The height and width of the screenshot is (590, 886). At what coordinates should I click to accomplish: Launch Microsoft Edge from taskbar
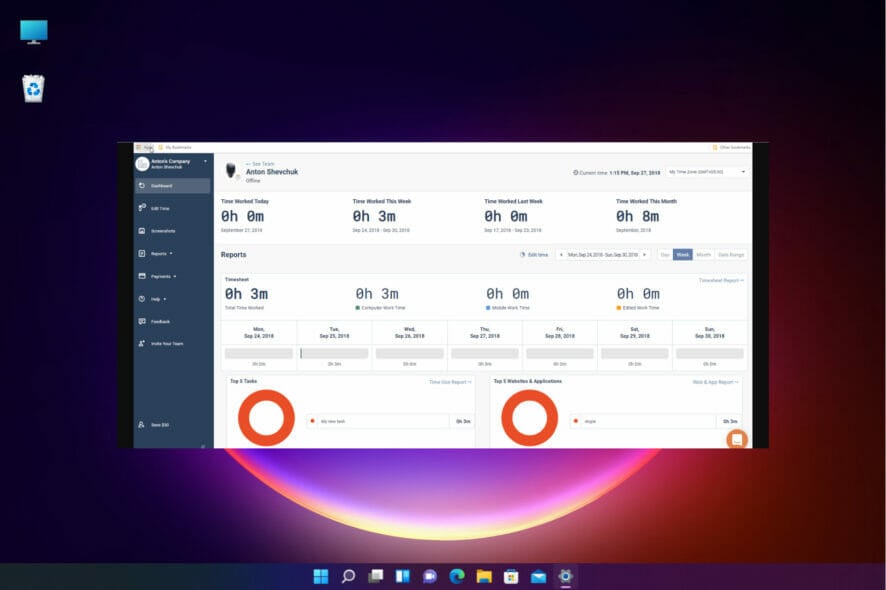click(x=457, y=576)
